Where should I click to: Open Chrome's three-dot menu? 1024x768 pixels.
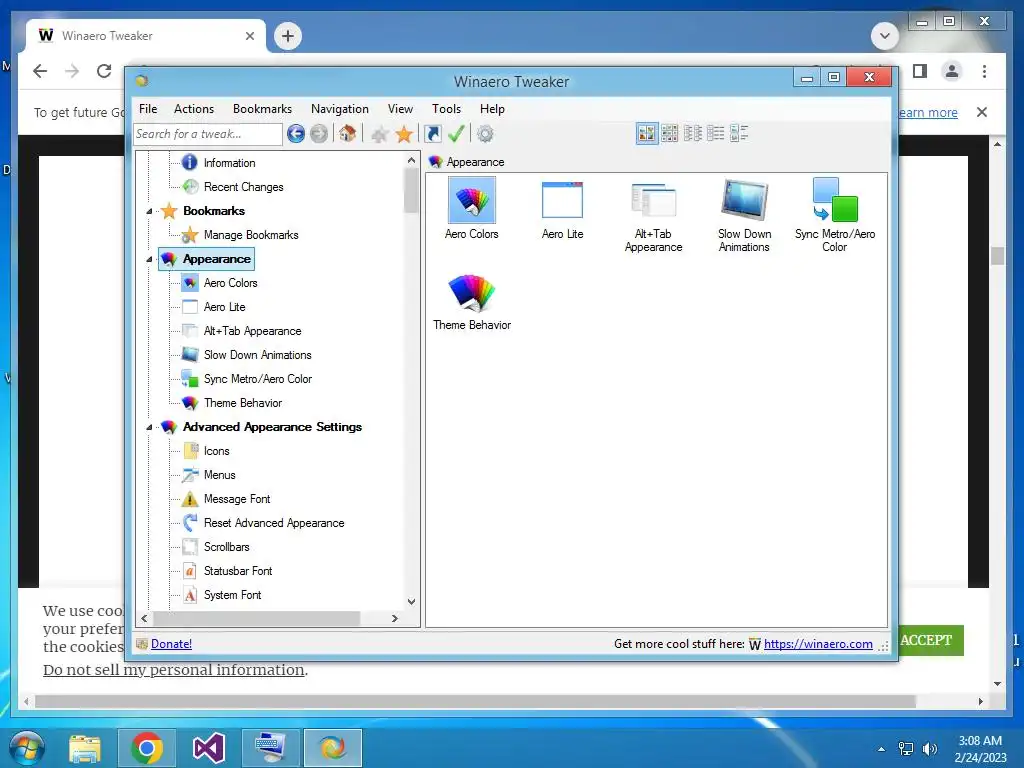pyautogui.click(x=984, y=71)
